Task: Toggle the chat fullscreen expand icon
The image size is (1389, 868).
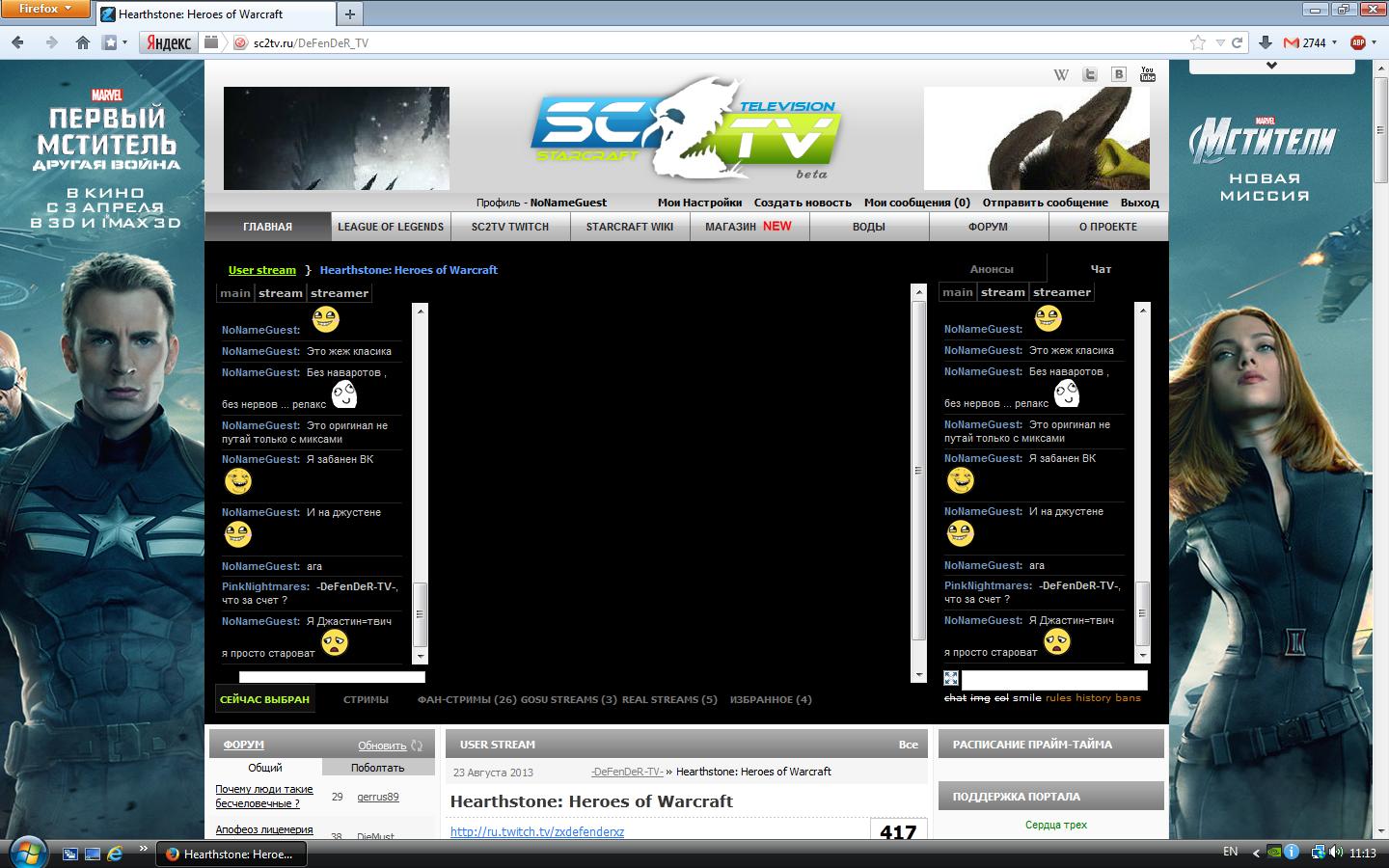Action: [950, 678]
